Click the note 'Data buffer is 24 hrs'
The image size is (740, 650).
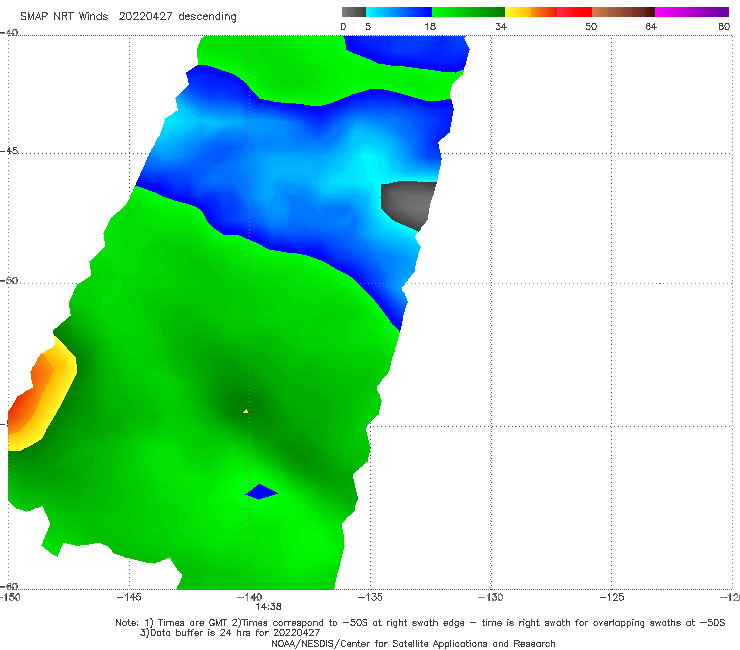(x=202, y=633)
